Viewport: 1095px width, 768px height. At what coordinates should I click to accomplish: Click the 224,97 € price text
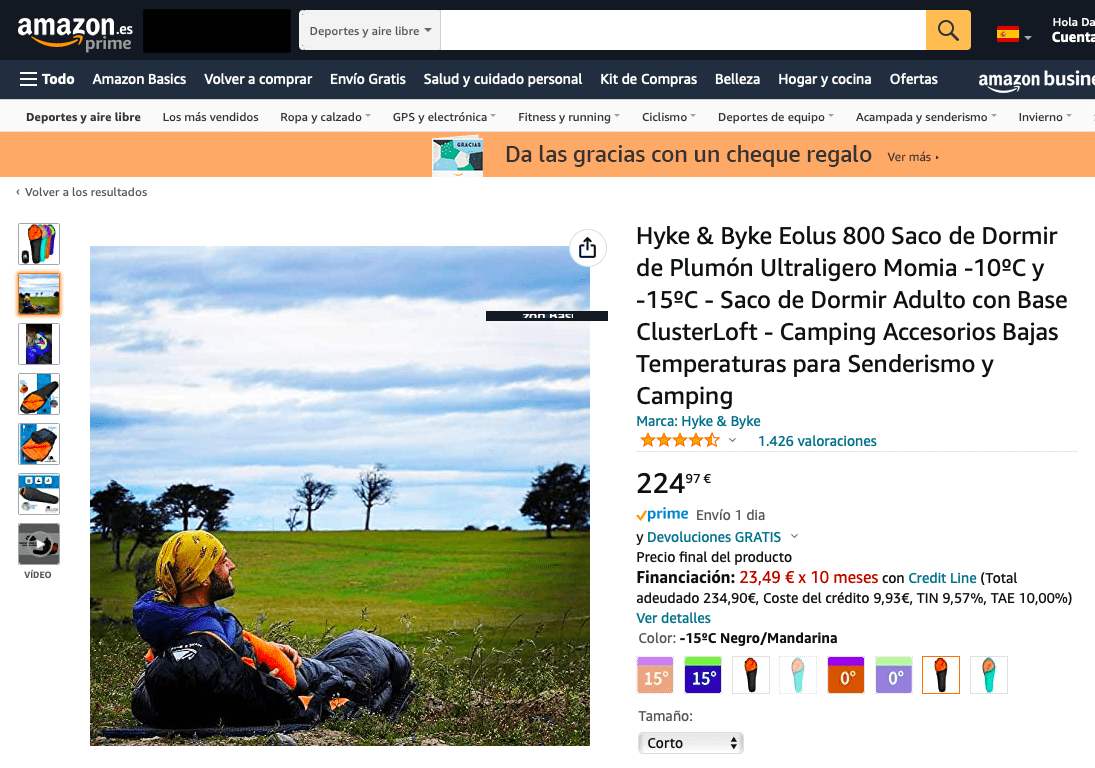(x=673, y=482)
